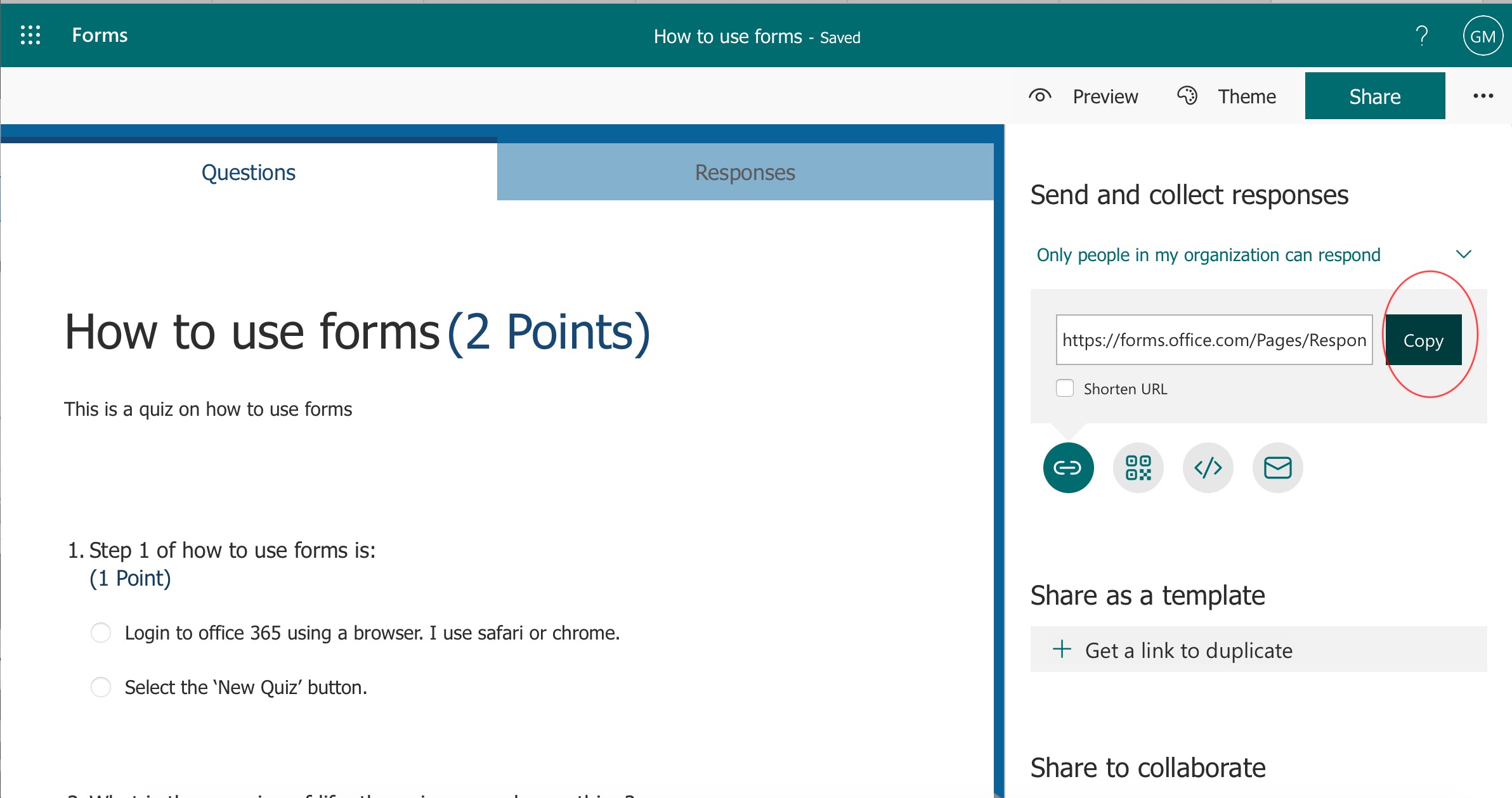Switch to the Questions tab
Image resolution: width=1512 pixels, height=798 pixels.
(248, 172)
